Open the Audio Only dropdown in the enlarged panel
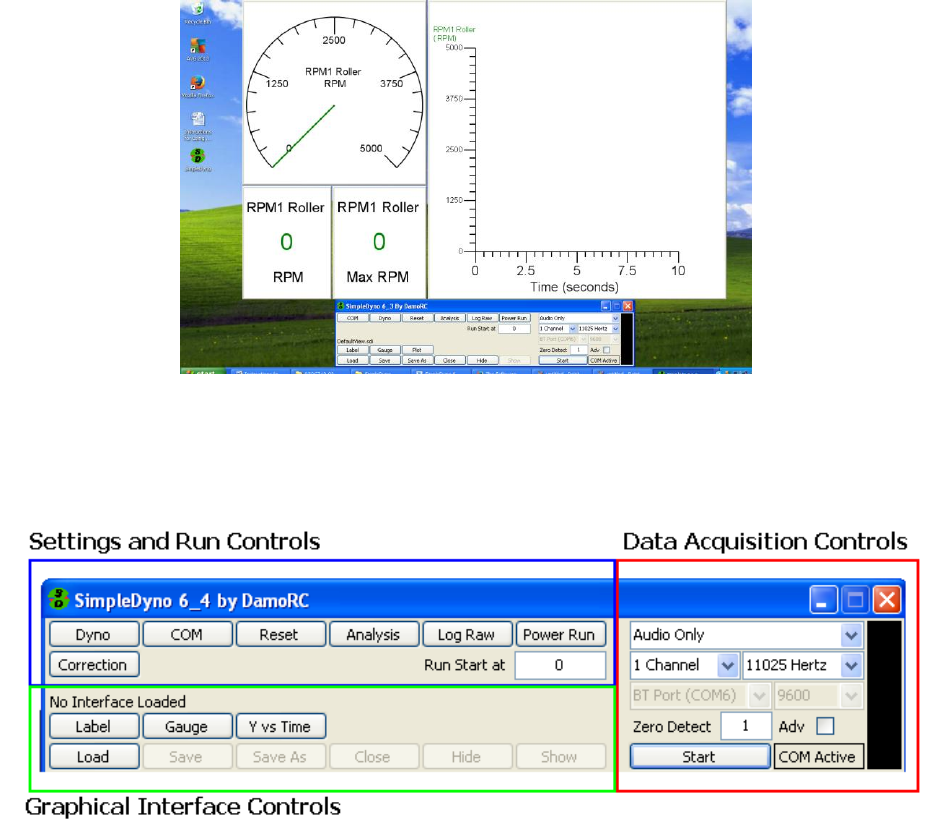Viewport: 936px width, 834px height. (746, 635)
